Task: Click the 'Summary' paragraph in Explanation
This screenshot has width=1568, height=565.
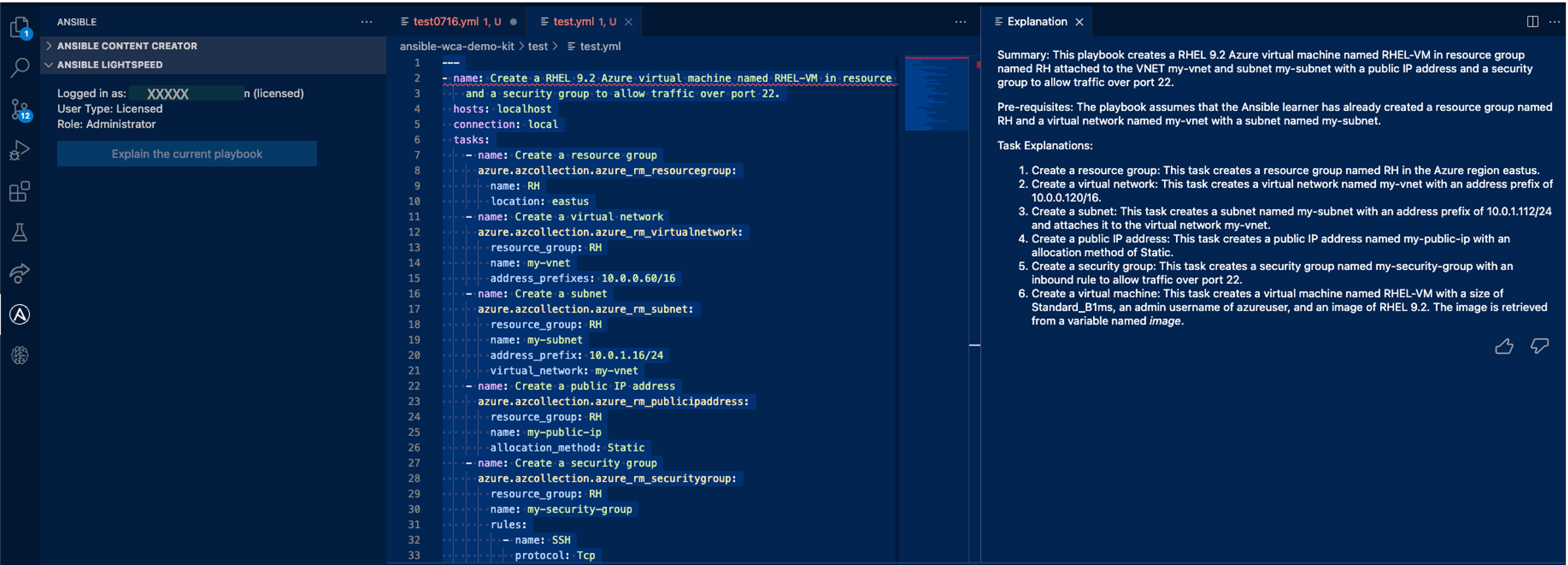Action: point(1265,68)
